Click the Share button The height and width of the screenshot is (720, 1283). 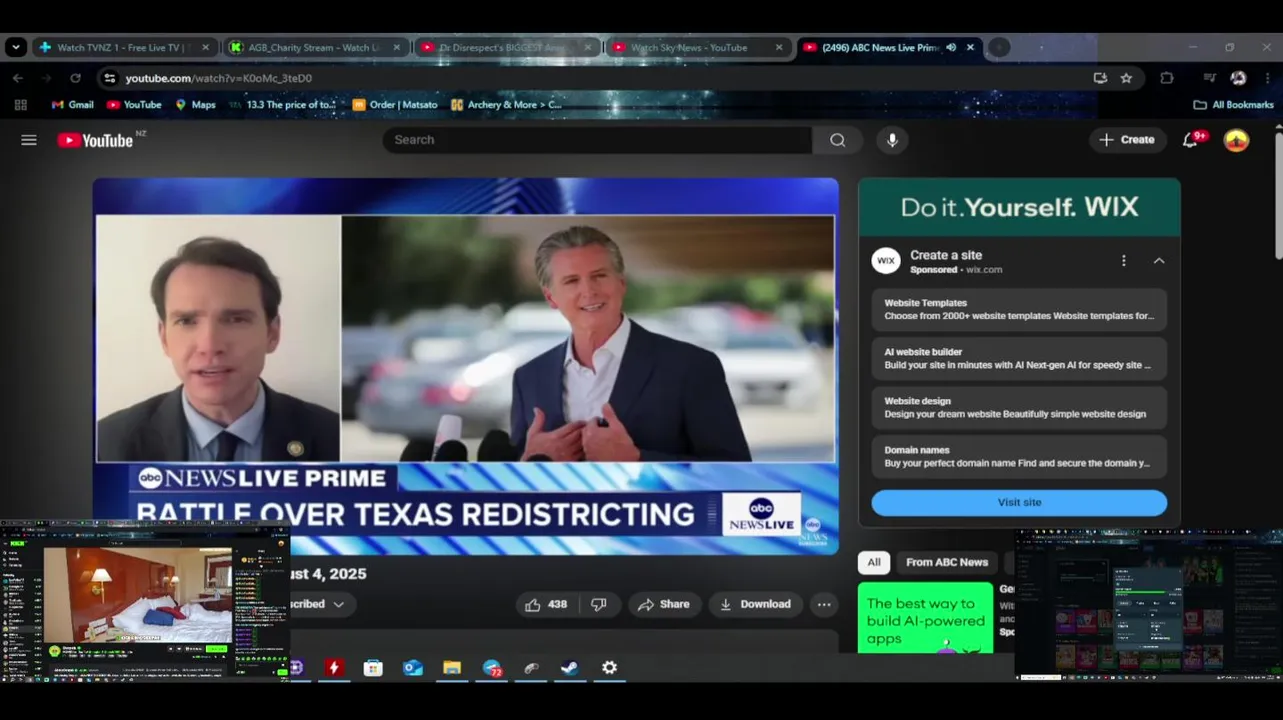664,604
